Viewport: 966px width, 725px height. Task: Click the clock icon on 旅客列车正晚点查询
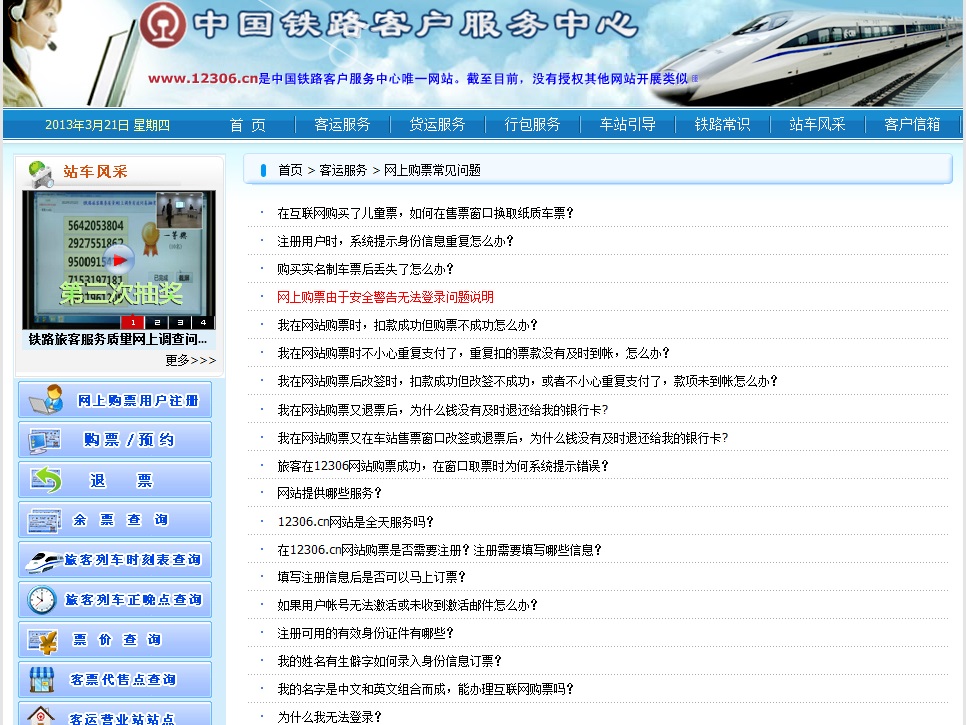click(x=41, y=599)
